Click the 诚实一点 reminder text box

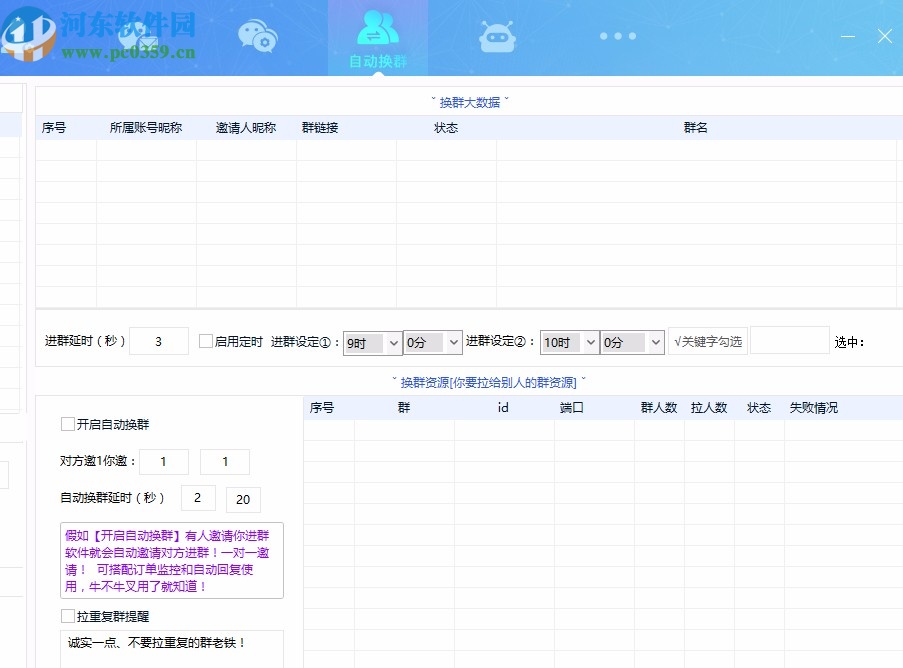click(172, 649)
